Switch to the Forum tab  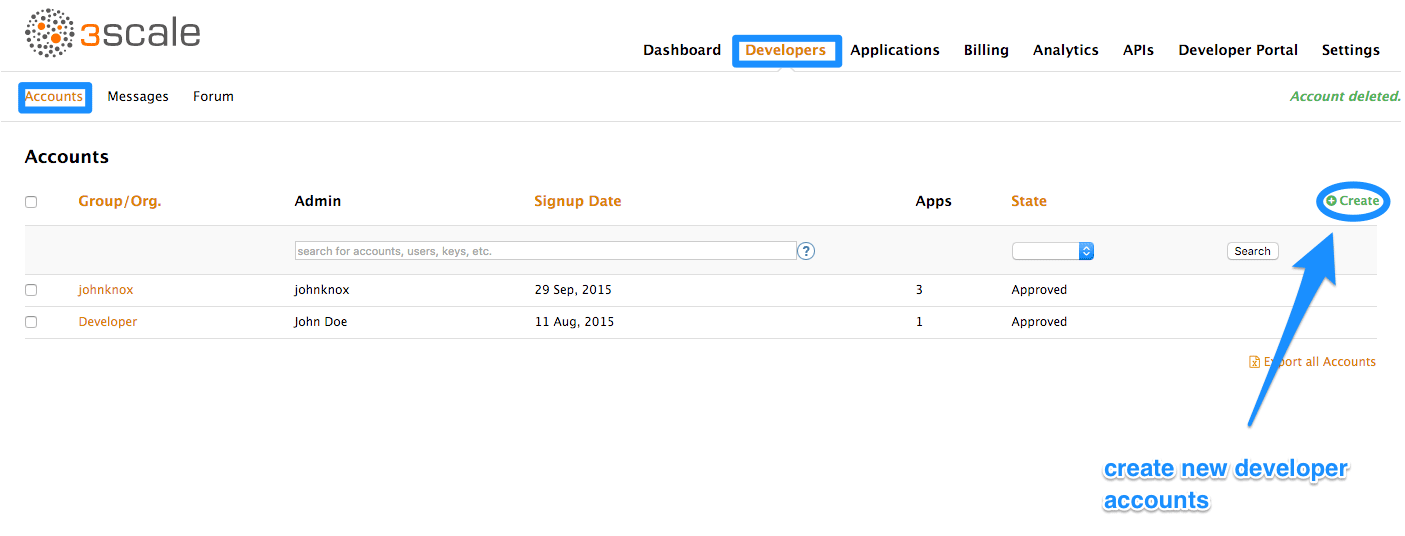coord(213,97)
